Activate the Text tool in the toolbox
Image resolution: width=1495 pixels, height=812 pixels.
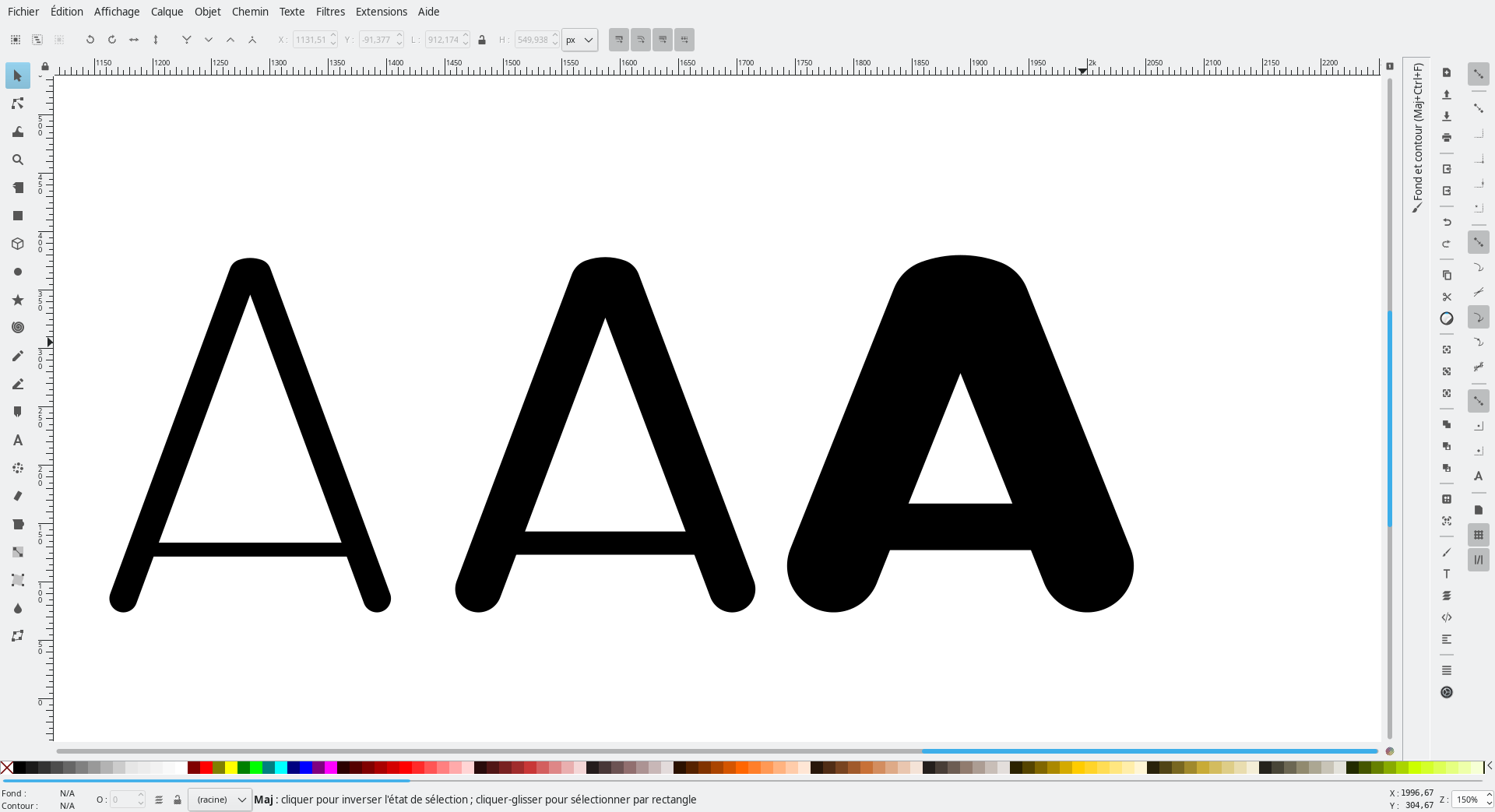[x=17, y=441]
